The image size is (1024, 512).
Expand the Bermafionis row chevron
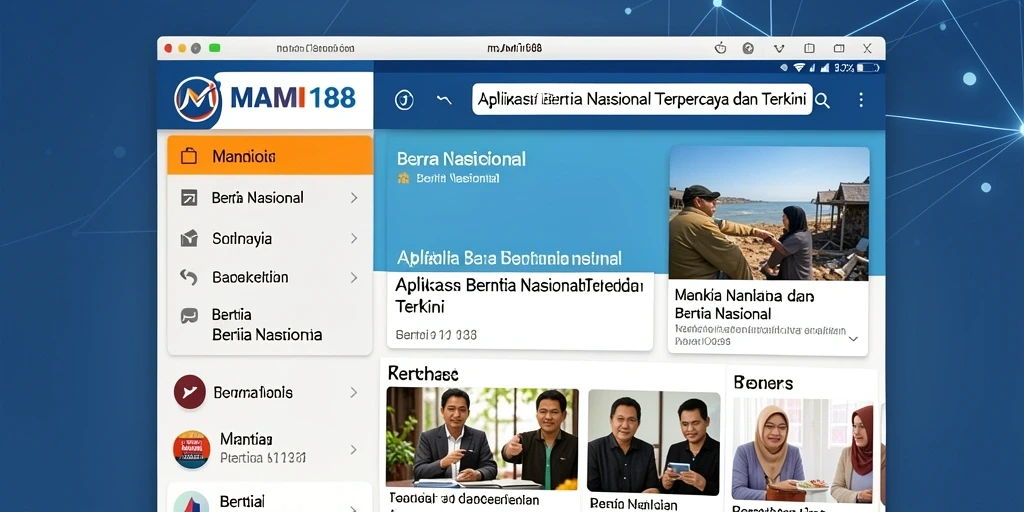353,392
